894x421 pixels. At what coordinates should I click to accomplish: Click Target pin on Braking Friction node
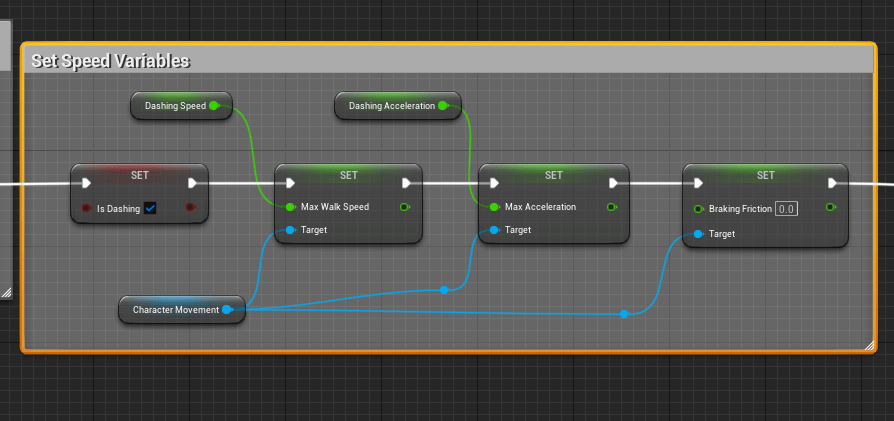coord(698,233)
